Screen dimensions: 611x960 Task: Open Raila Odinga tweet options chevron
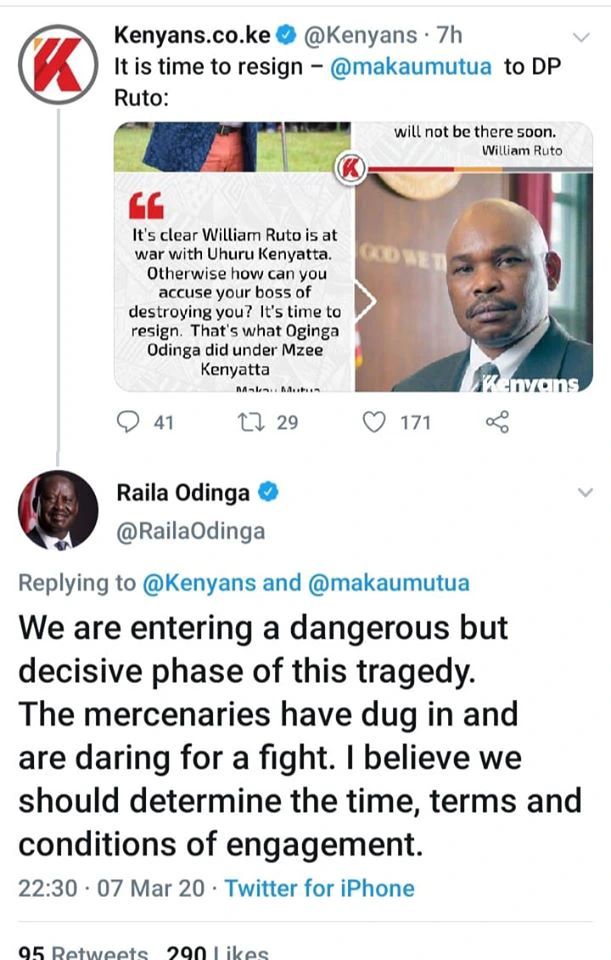point(585,492)
